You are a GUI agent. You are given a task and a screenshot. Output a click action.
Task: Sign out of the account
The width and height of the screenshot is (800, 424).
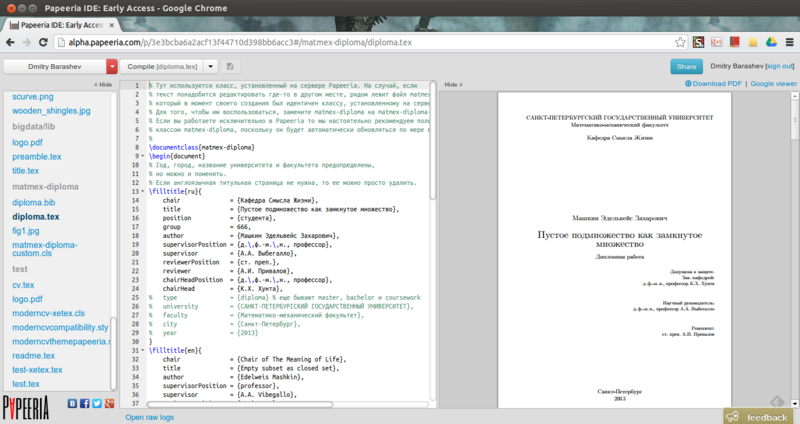[x=780, y=66]
